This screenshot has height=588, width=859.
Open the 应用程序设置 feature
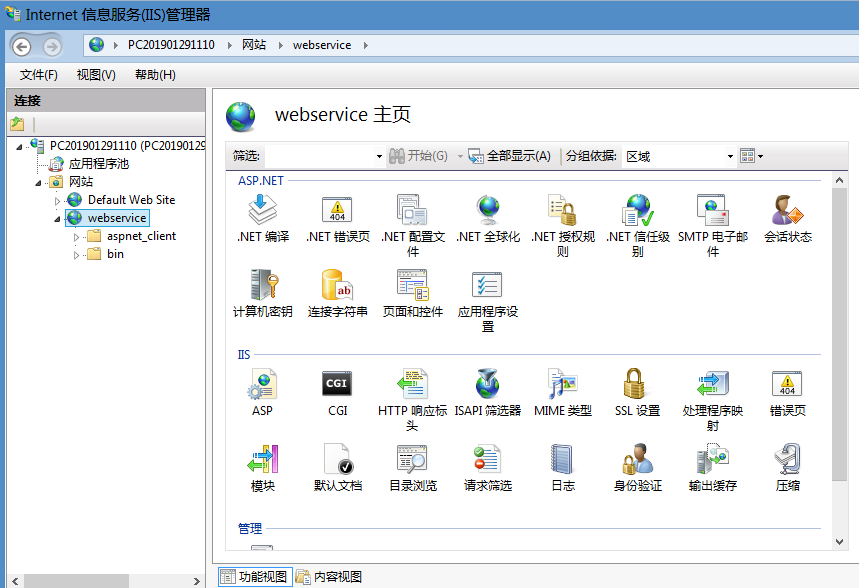pos(488,300)
